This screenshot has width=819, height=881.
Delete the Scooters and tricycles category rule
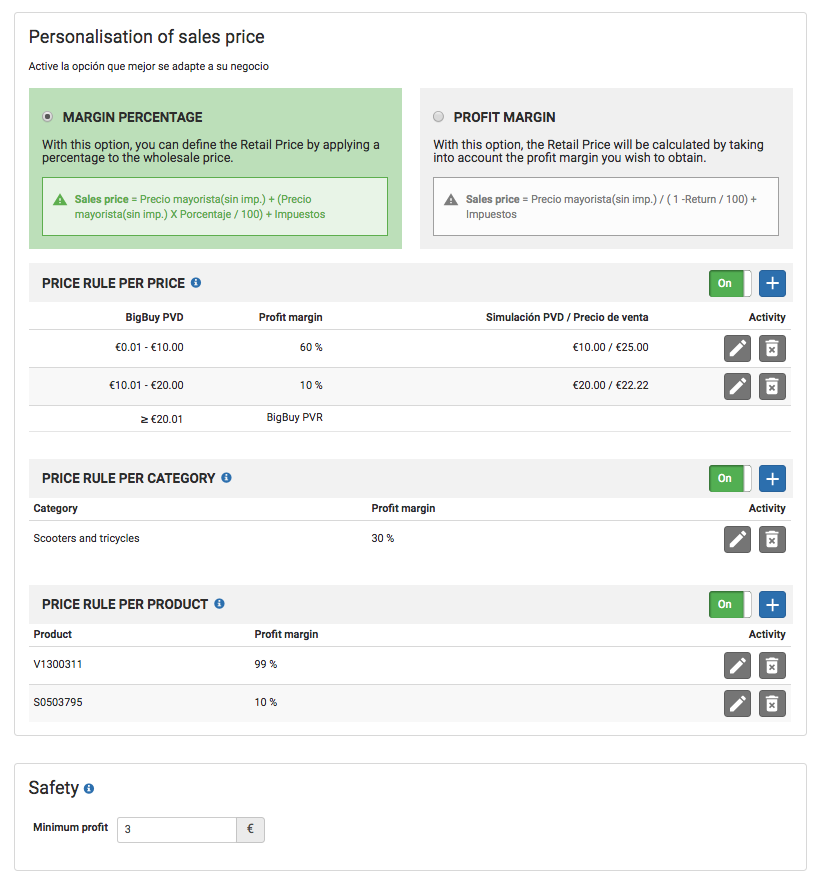(x=772, y=540)
